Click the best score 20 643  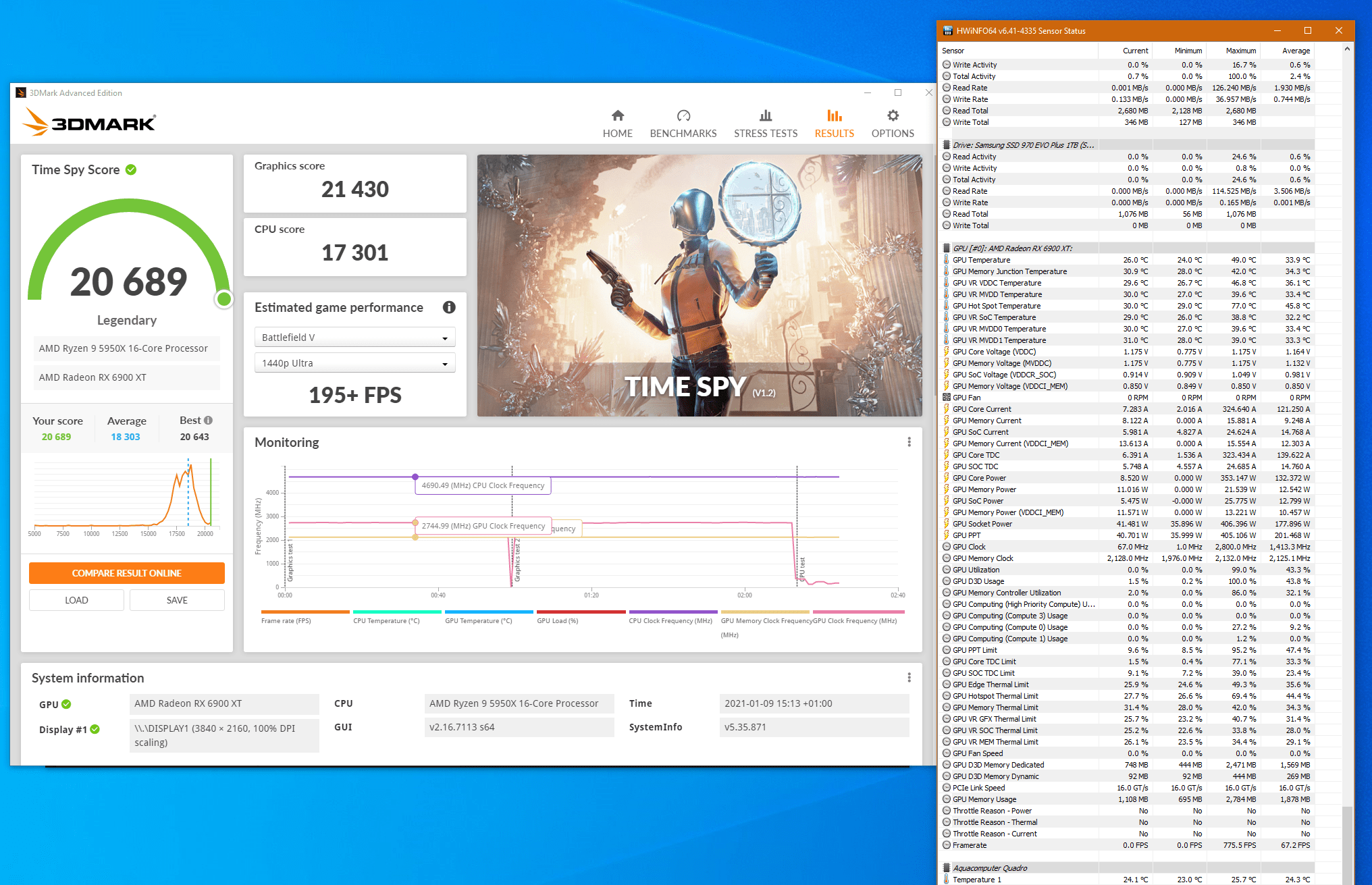click(194, 437)
